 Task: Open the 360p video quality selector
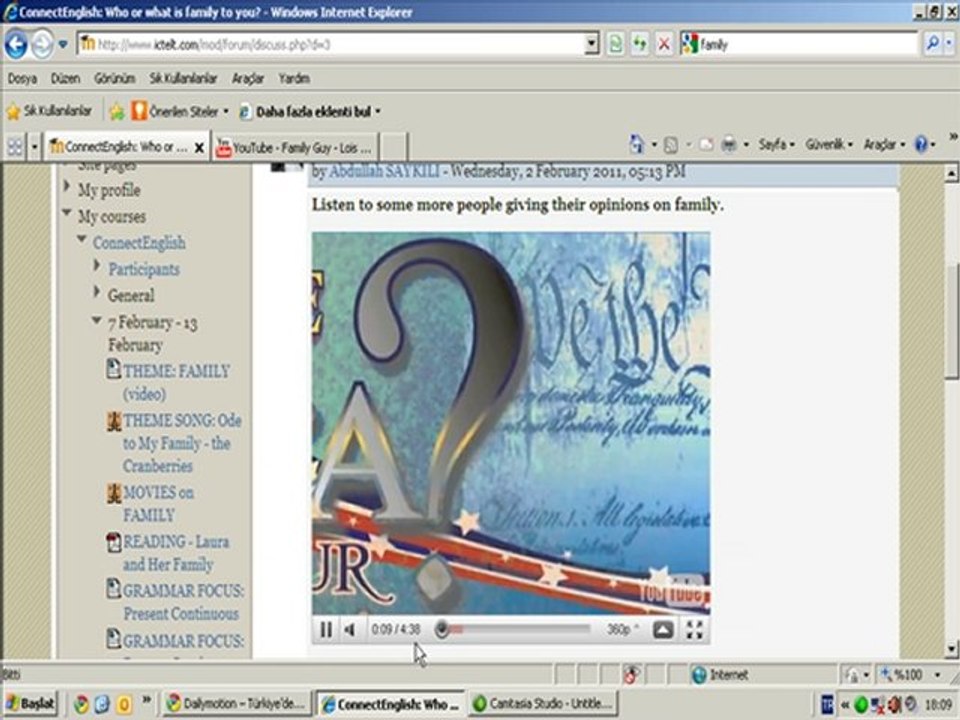(x=623, y=629)
